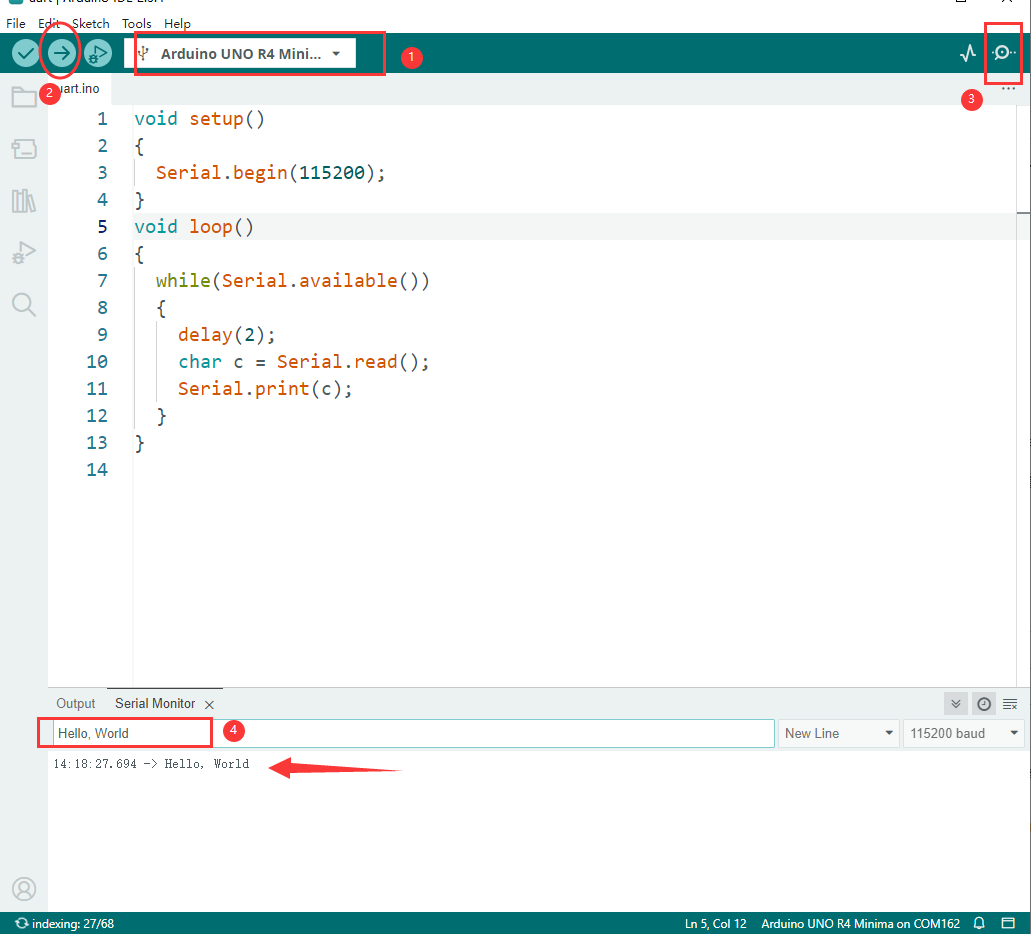Click the char c = Serial.read(); line
The image size is (1031, 934).
(304, 362)
